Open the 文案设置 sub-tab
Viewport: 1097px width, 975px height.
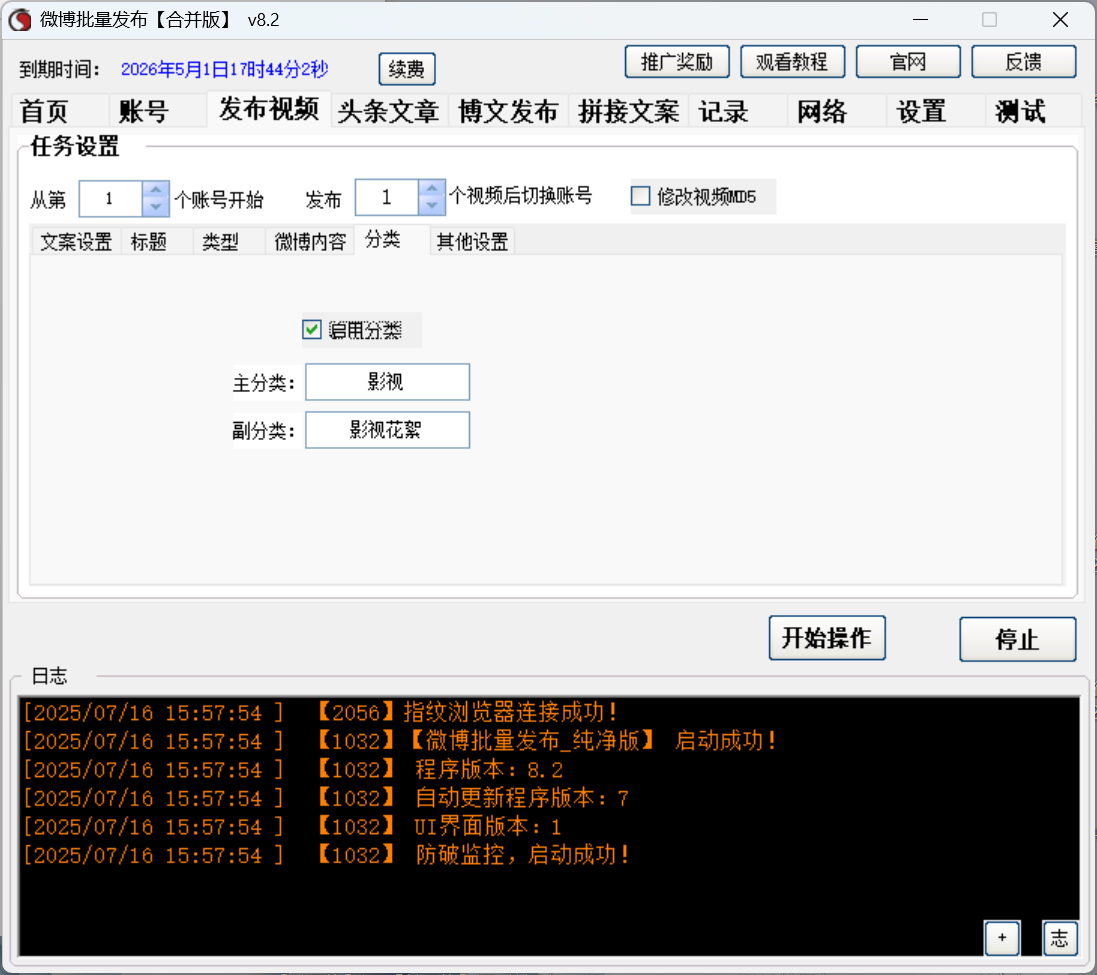click(x=76, y=242)
